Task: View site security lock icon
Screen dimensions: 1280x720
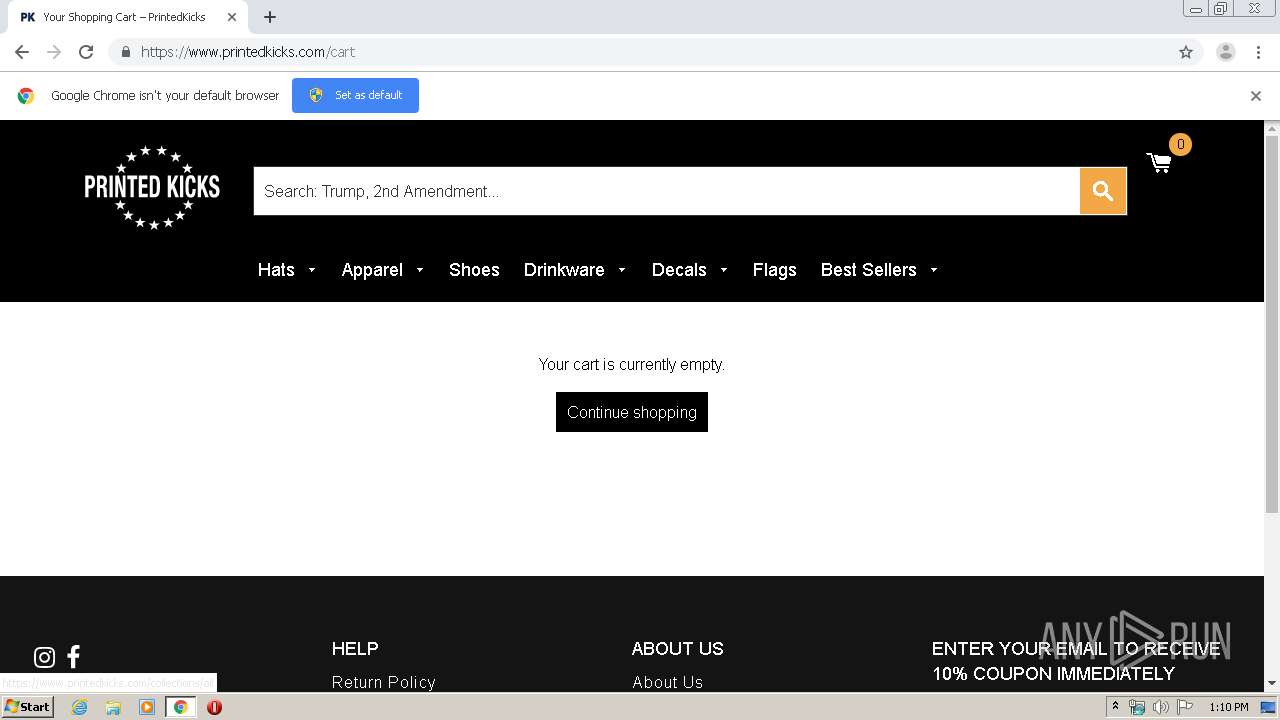Action: [125, 52]
